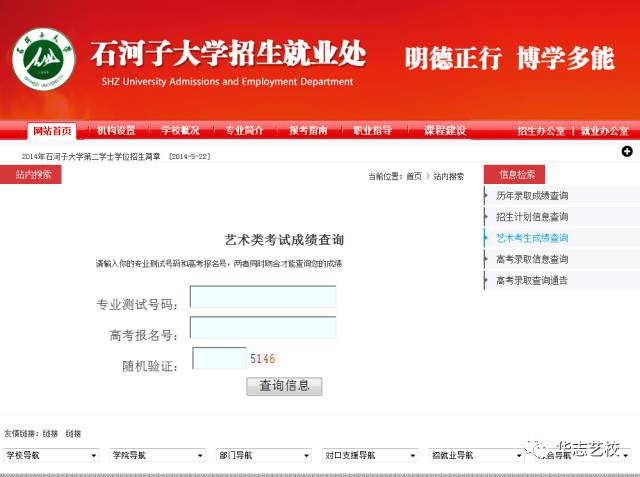Open the 职业指导 menu item
The height and width of the screenshot is (477, 640).
pos(372,131)
